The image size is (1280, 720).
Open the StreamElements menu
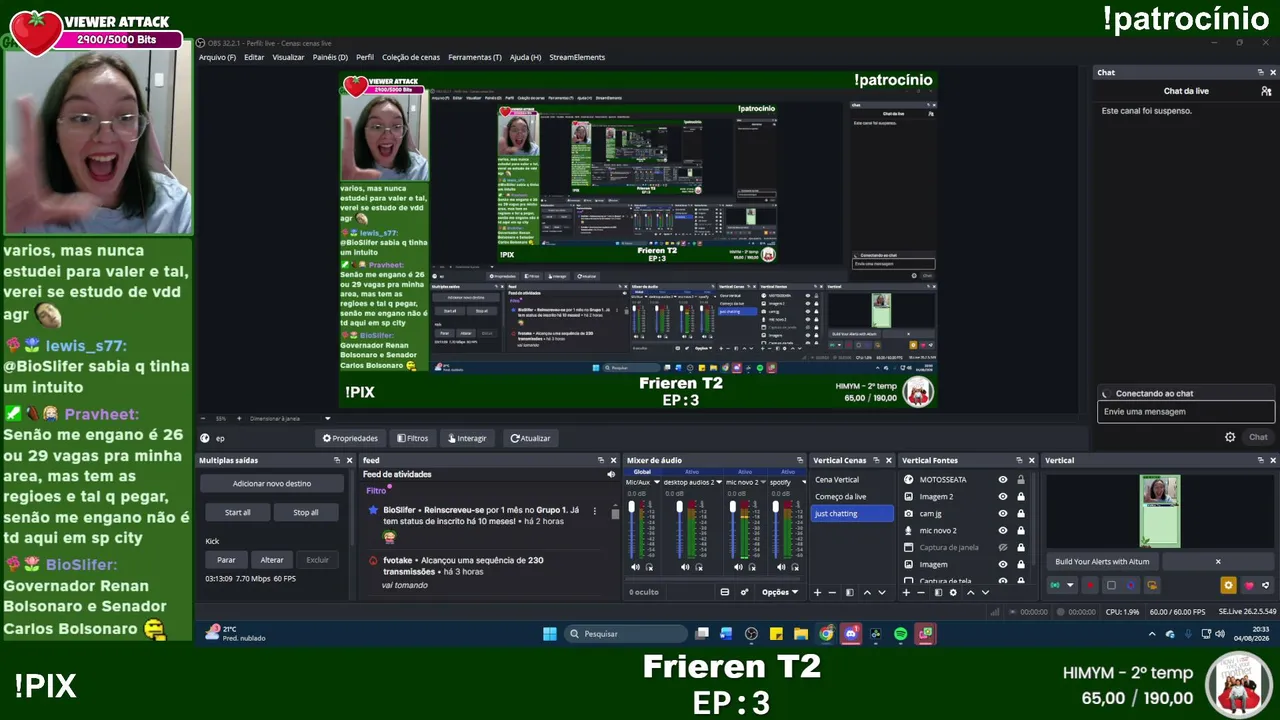click(577, 57)
